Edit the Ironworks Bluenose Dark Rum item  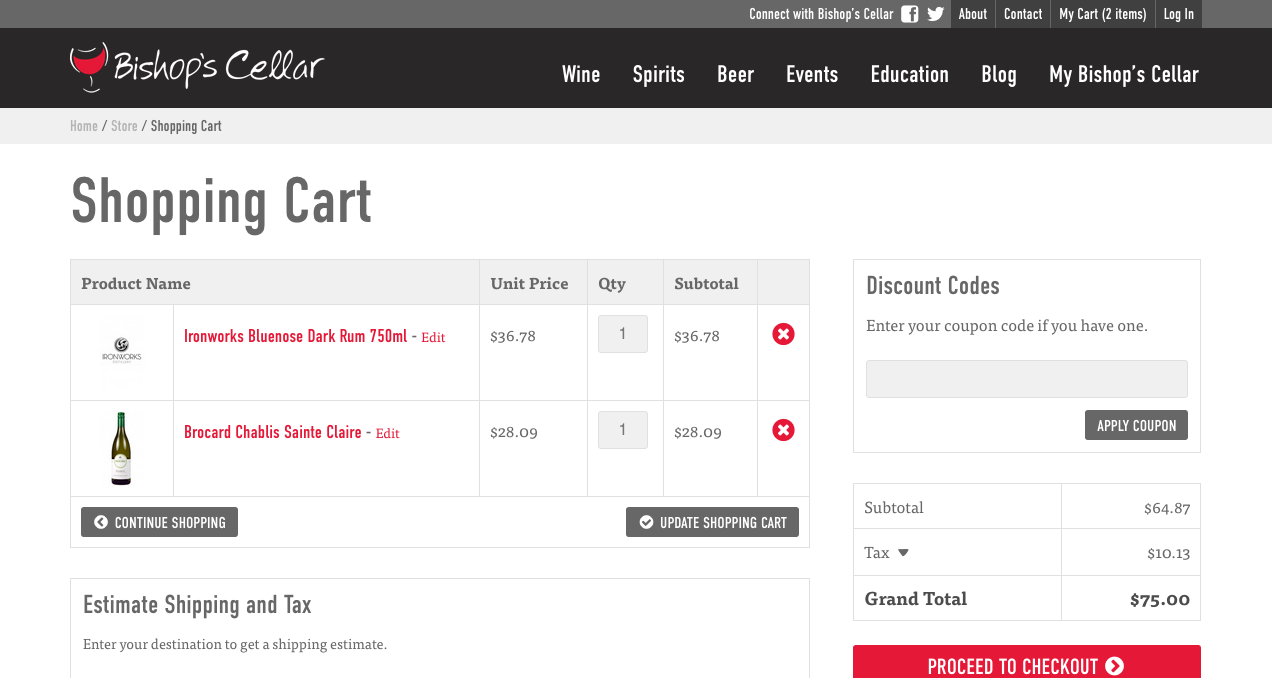(433, 337)
